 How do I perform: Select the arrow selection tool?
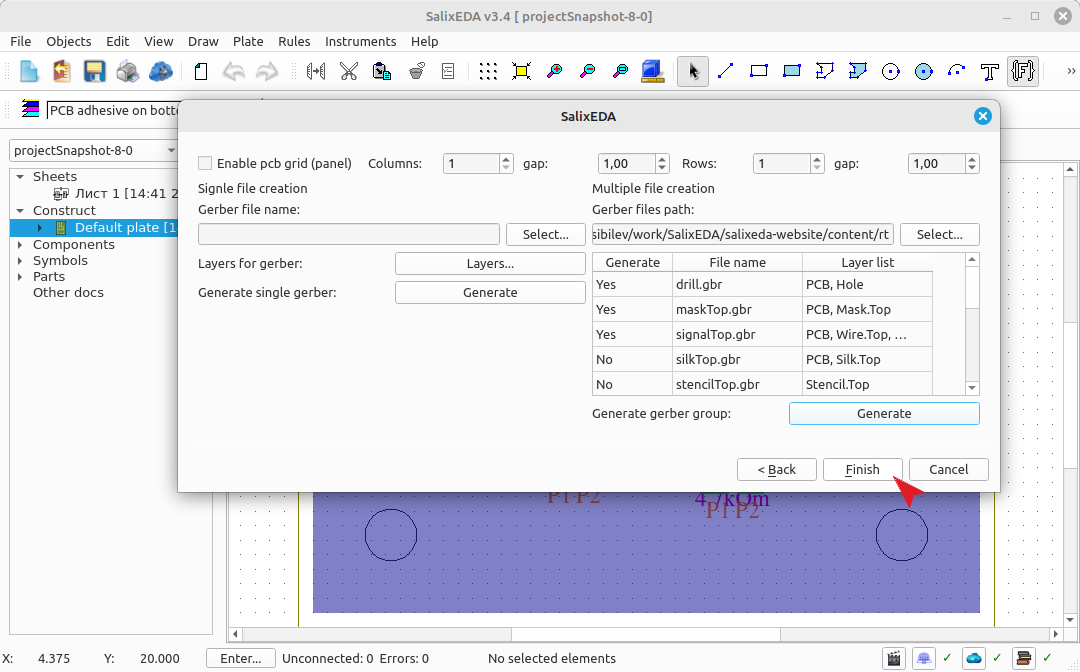(693, 71)
